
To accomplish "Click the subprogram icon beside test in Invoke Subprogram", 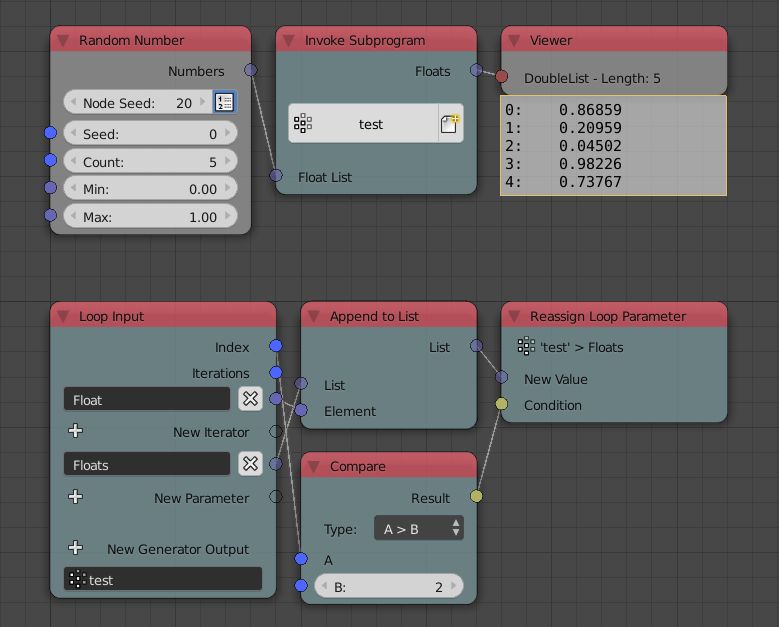I will (x=303, y=123).
